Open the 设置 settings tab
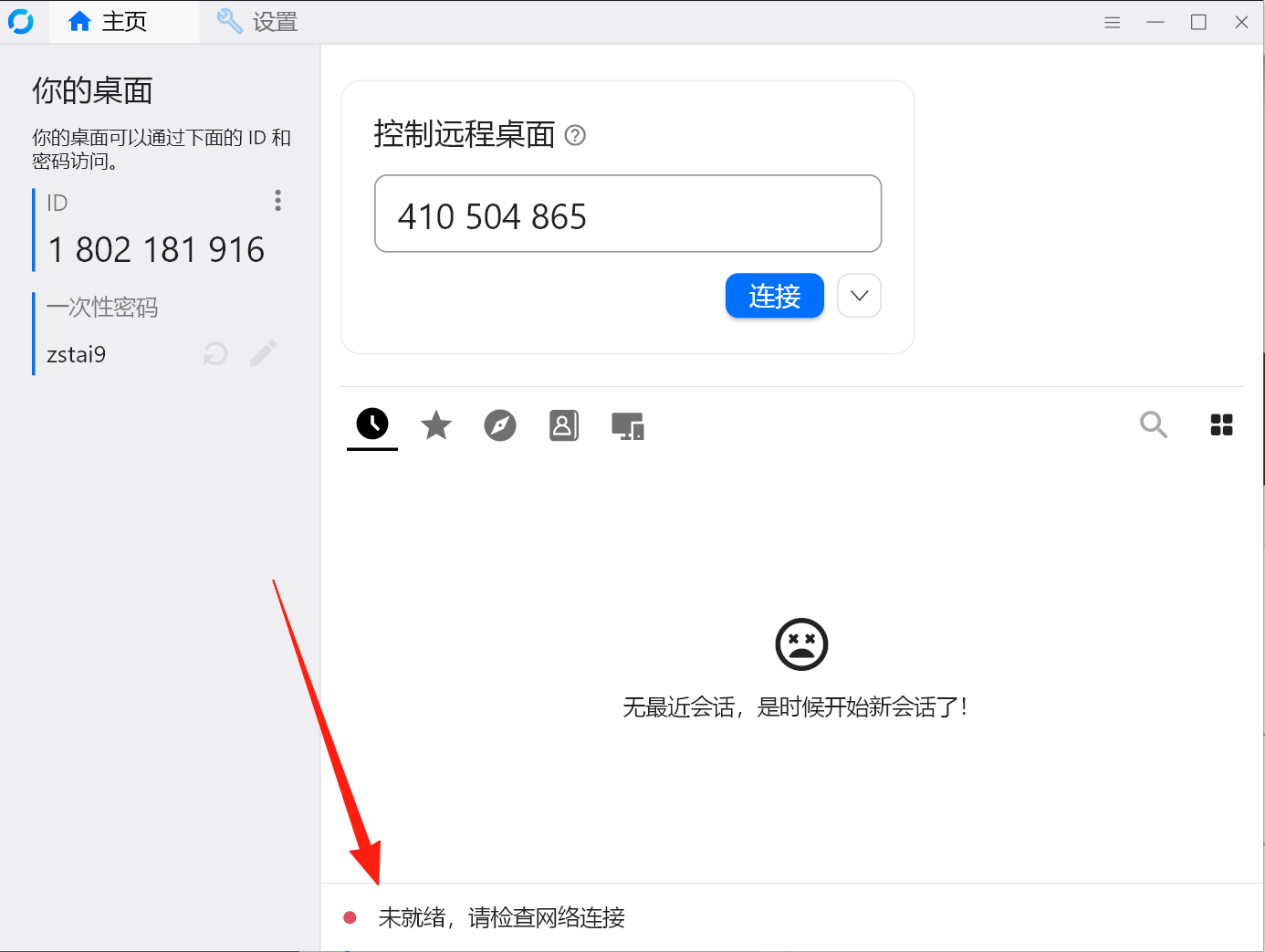 click(257, 22)
